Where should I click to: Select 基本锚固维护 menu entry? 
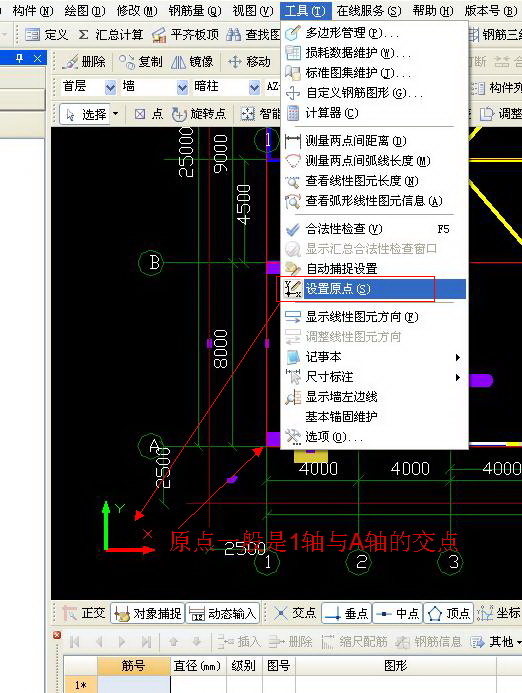(x=373, y=417)
